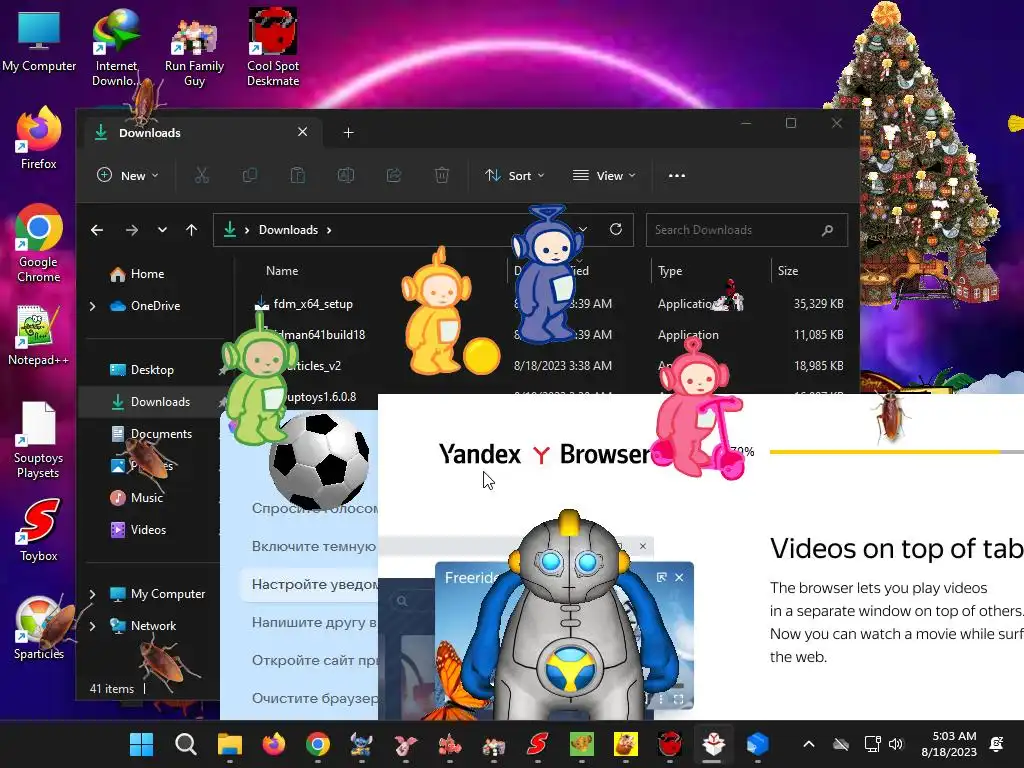Go back in Downloads Explorer window
The height and width of the screenshot is (768, 1024).
[x=97, y=230]
